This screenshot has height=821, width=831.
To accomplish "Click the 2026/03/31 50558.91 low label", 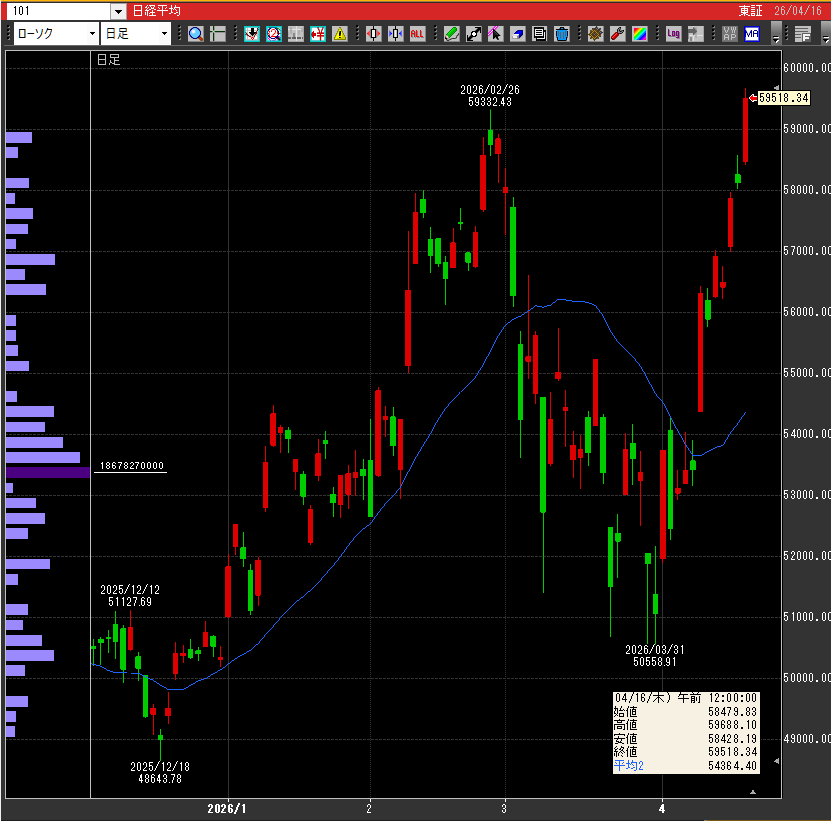I will pyautogui.click(x=655, y=656).
